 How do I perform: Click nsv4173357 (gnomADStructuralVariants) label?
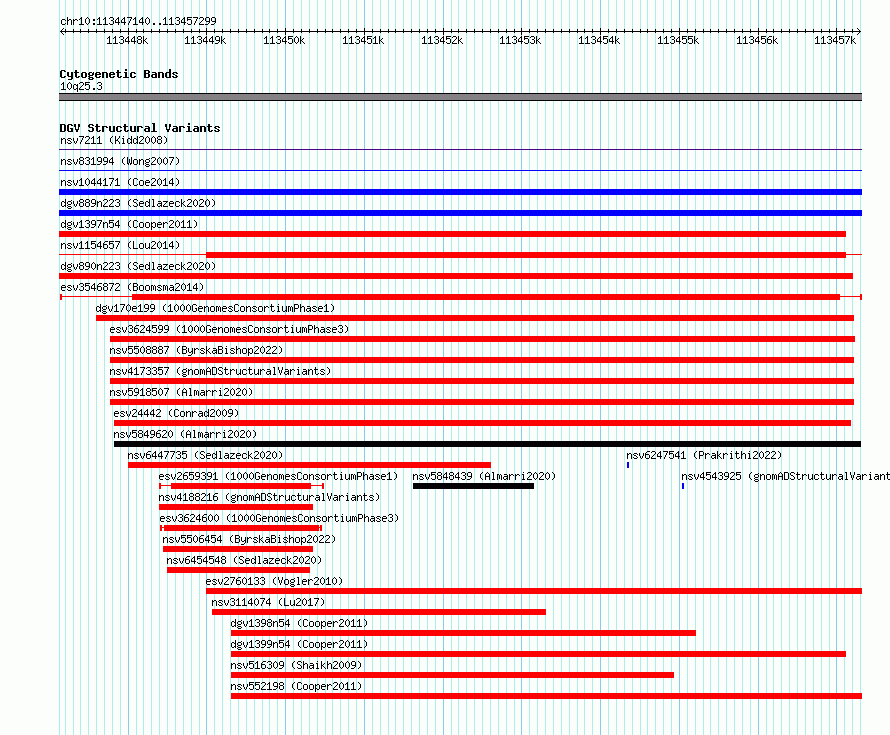[220, 371]
